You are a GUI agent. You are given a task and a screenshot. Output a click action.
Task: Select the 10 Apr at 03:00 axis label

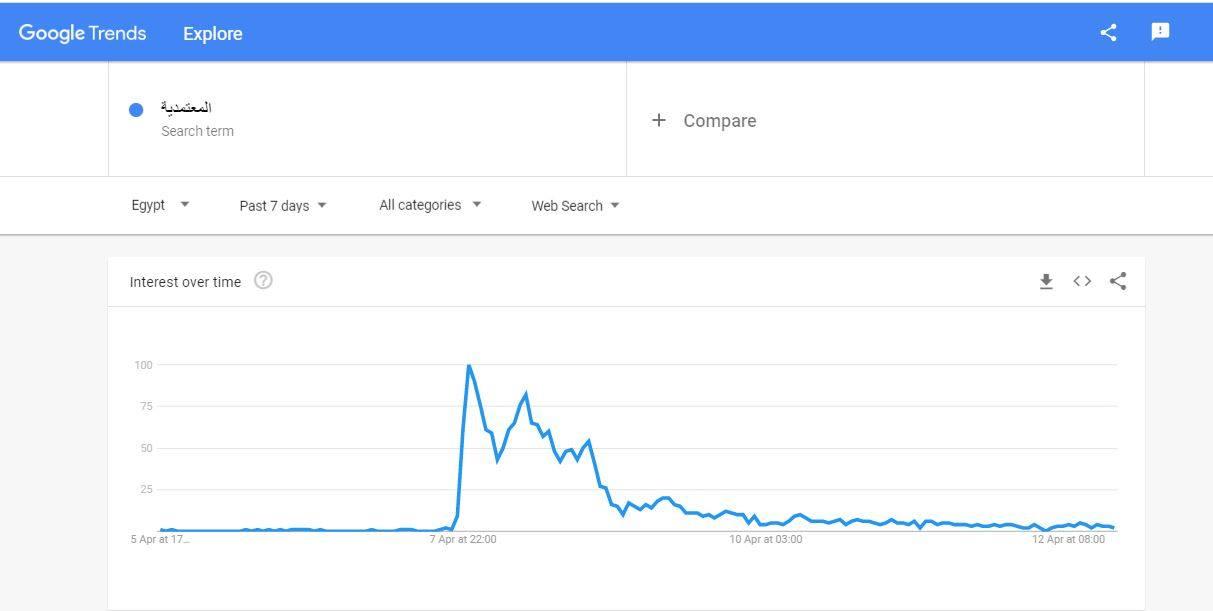point(765,540)
